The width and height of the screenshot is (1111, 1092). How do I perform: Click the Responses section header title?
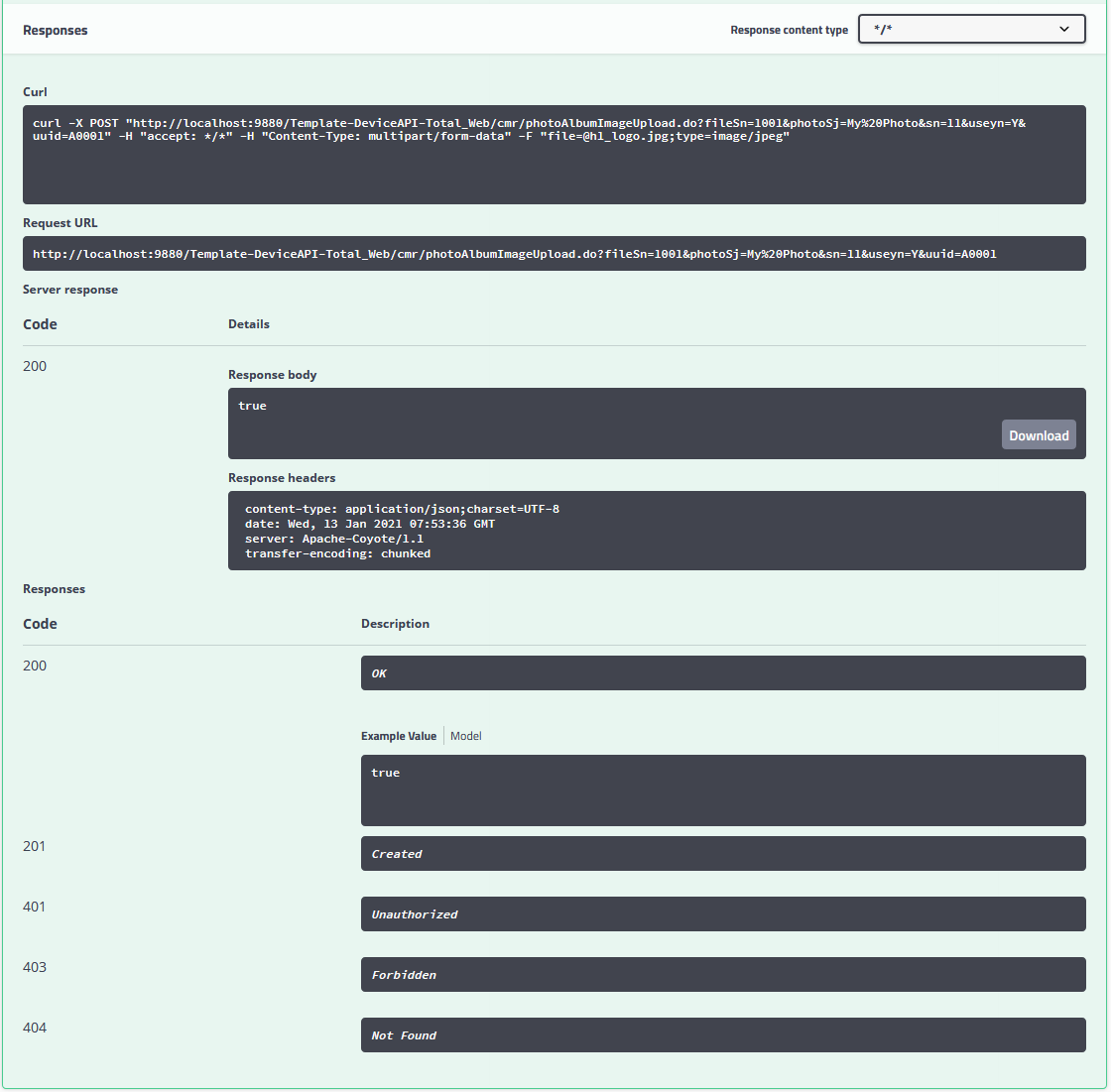pyautogui.click(x=56, y=31)
